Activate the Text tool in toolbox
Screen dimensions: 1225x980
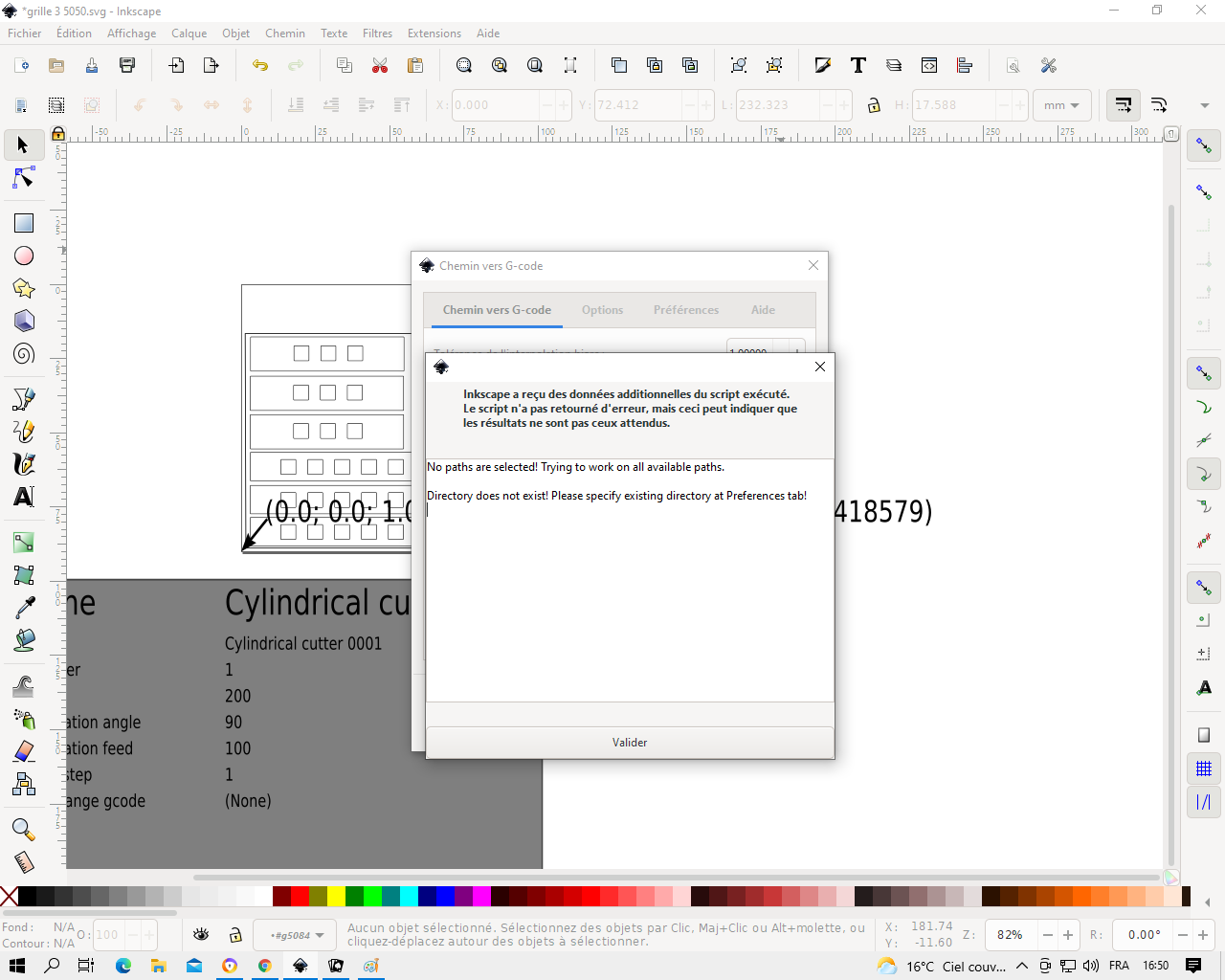coord(24,496)
